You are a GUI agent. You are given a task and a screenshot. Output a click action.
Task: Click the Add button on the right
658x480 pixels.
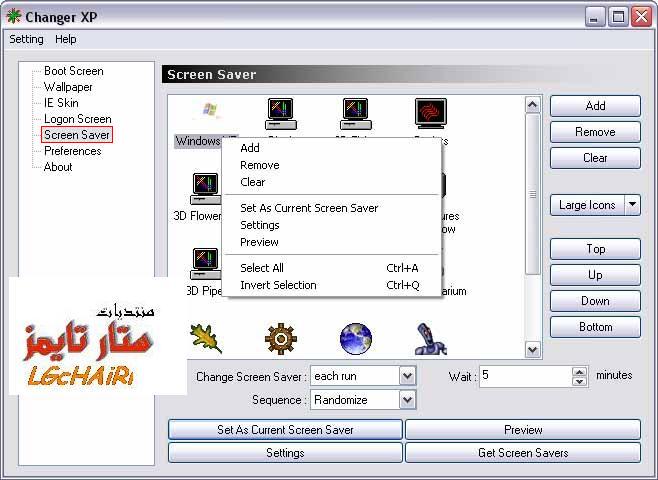595,106
